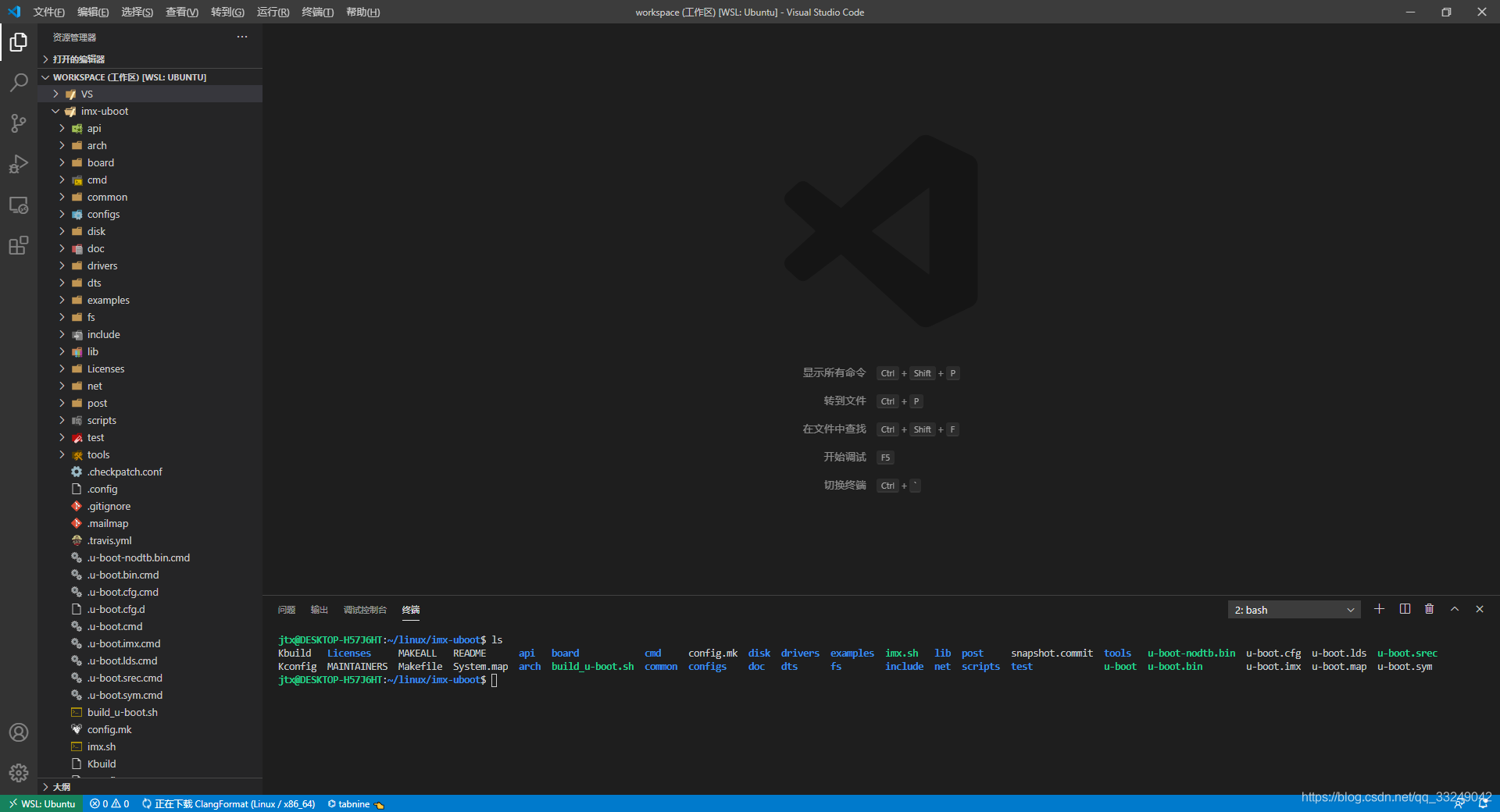
Task: Click the ClangFormat download status item
Action: [x=228, y=803]
